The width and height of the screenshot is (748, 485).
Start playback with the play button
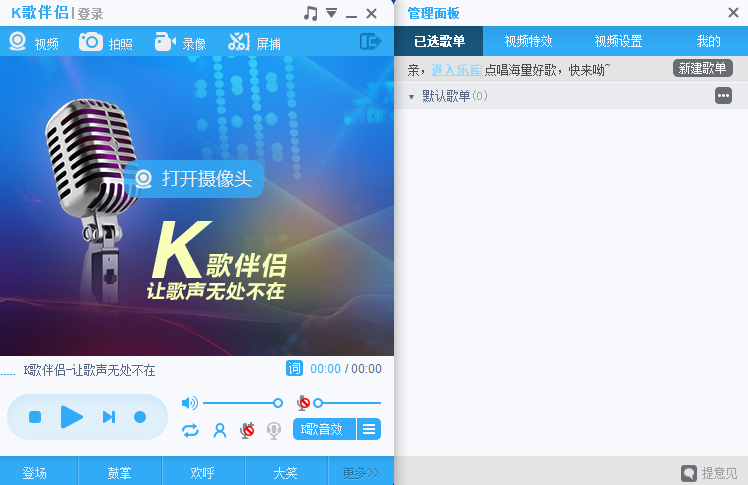click(72, 417)
